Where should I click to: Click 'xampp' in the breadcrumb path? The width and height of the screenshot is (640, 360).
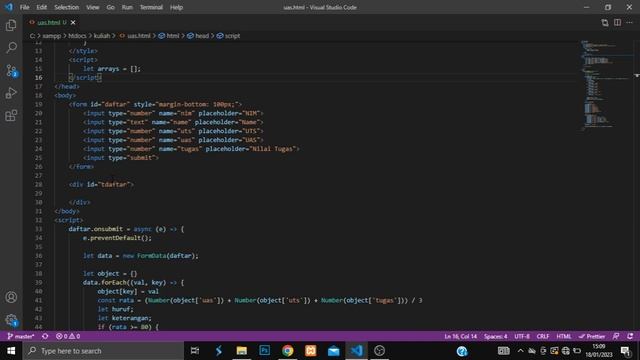coord(52,36)
